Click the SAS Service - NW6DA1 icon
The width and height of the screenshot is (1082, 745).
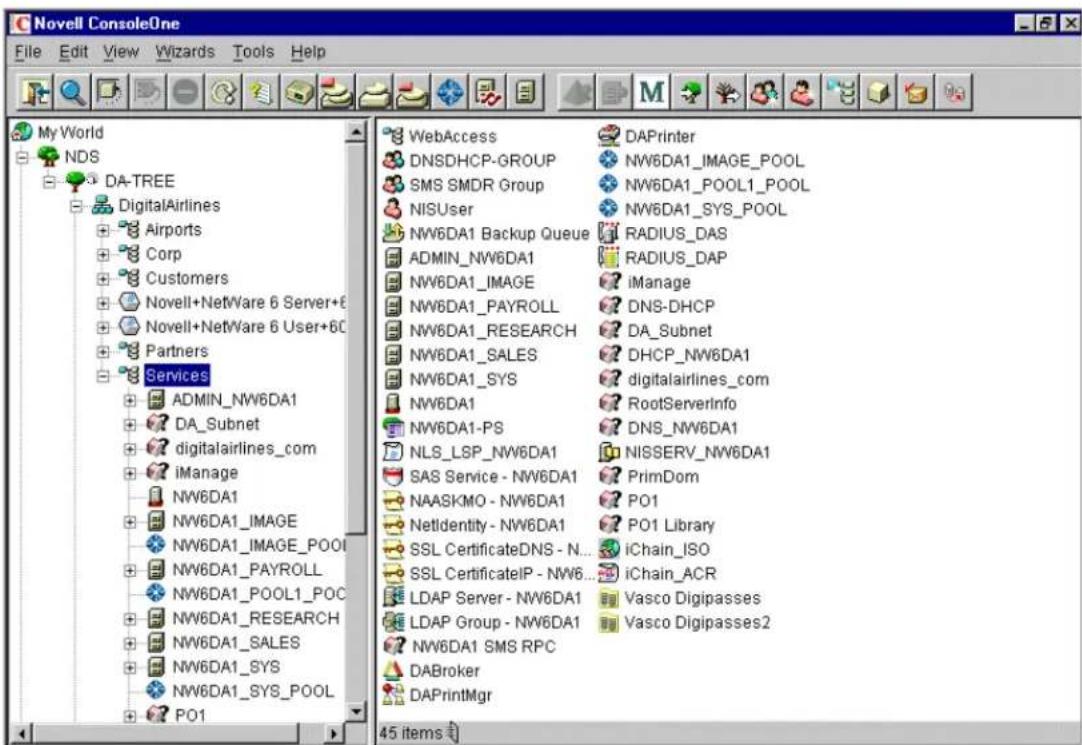[x=393, y=477]
